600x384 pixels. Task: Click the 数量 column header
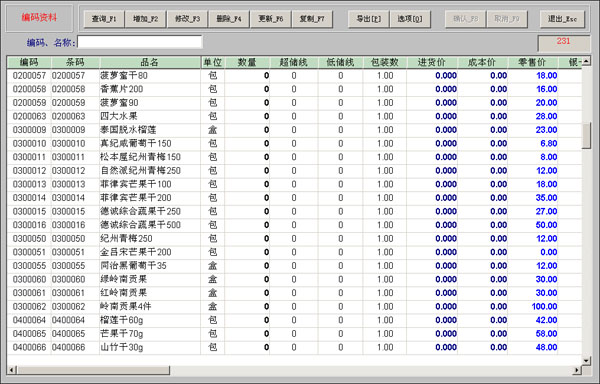(247, 62)
